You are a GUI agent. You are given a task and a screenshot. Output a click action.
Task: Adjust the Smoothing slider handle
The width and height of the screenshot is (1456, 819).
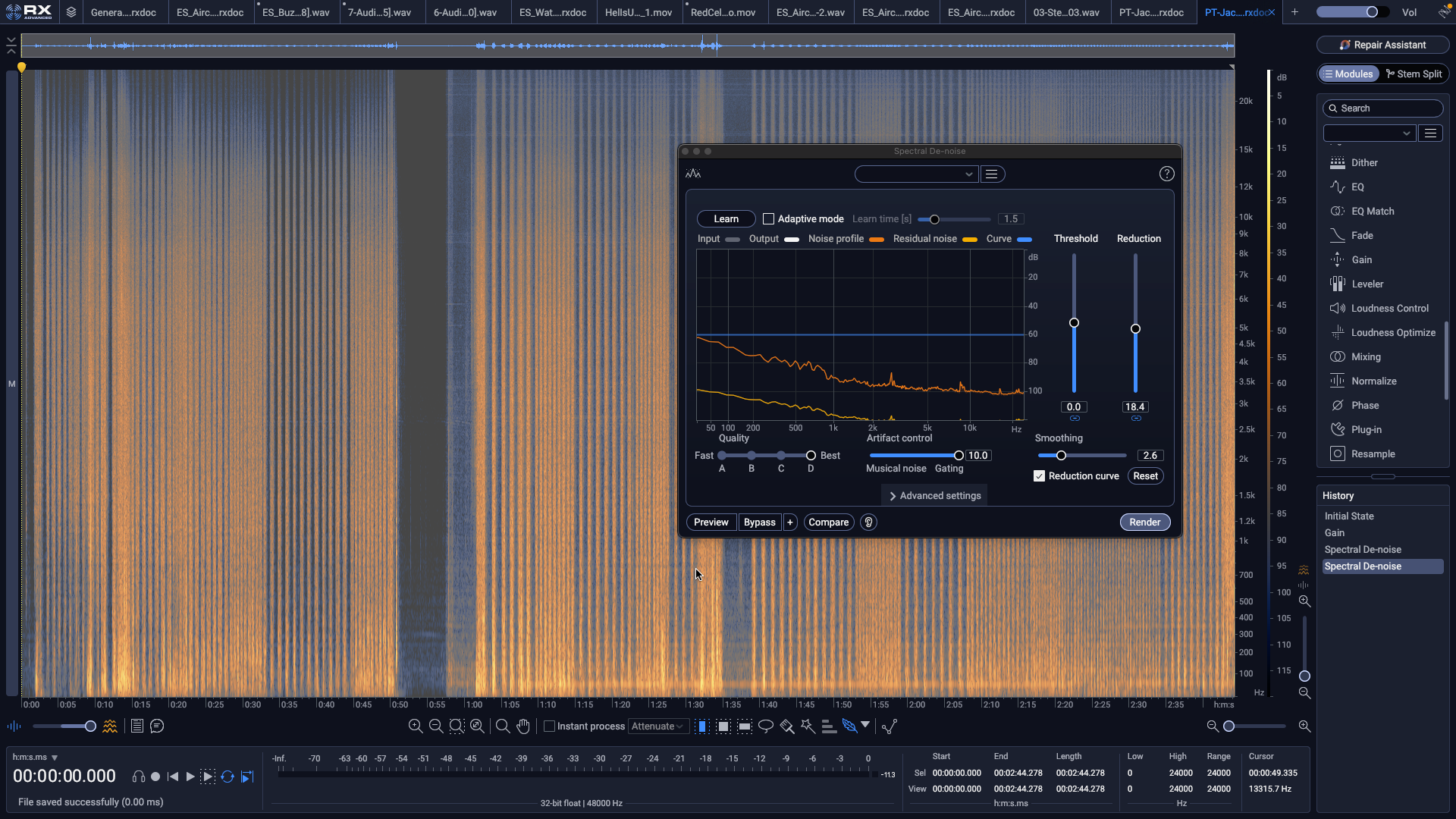coord(1061,456)
